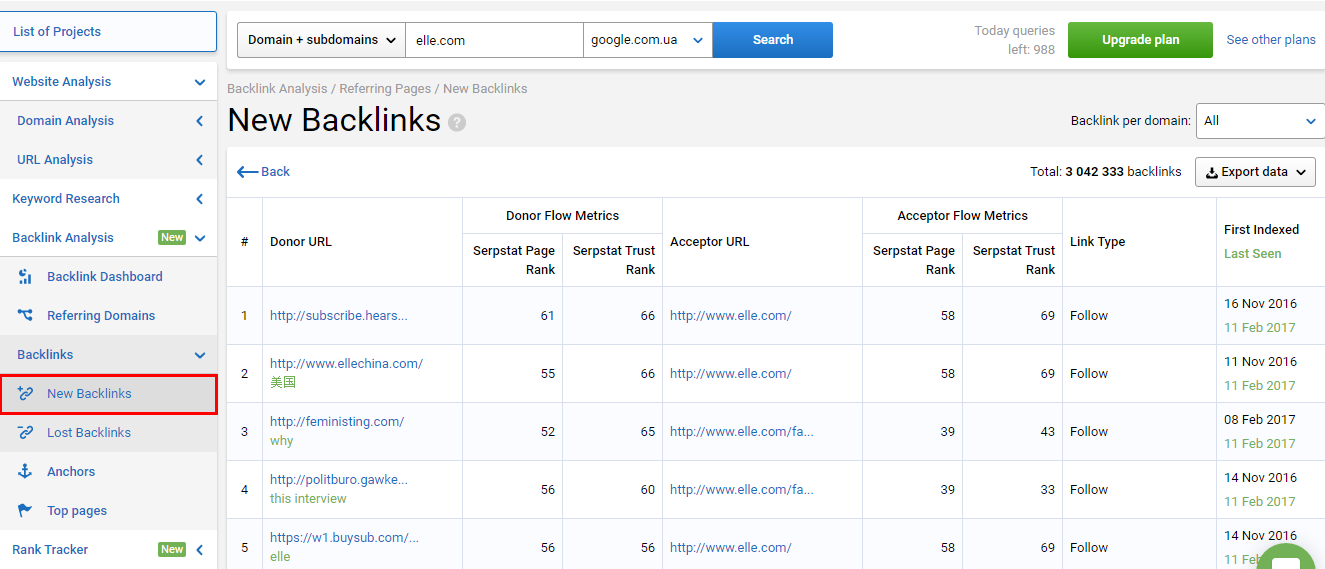
Task: Open the Domain + subdomains dropdown
Action: point(321,40)
